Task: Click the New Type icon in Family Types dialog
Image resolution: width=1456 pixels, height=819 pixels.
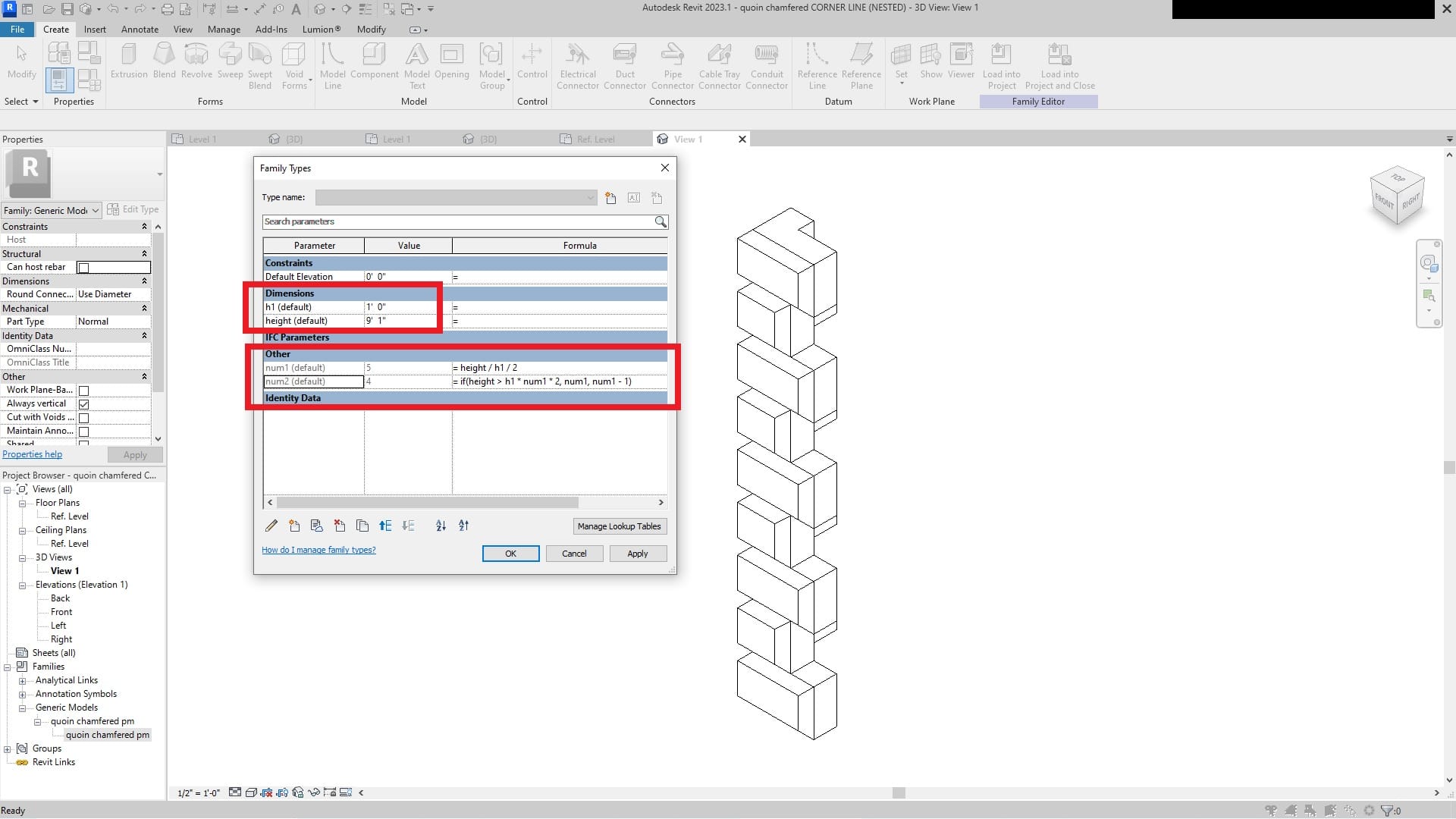Action: [611, 197]
